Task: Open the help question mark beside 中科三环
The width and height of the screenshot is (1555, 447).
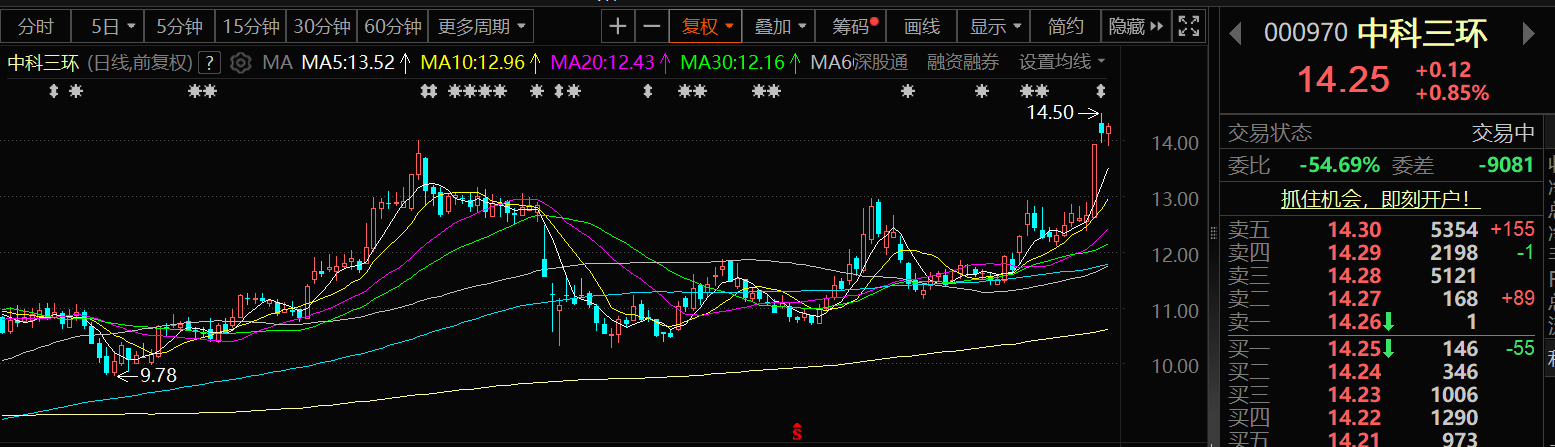Action: [209, 63]
